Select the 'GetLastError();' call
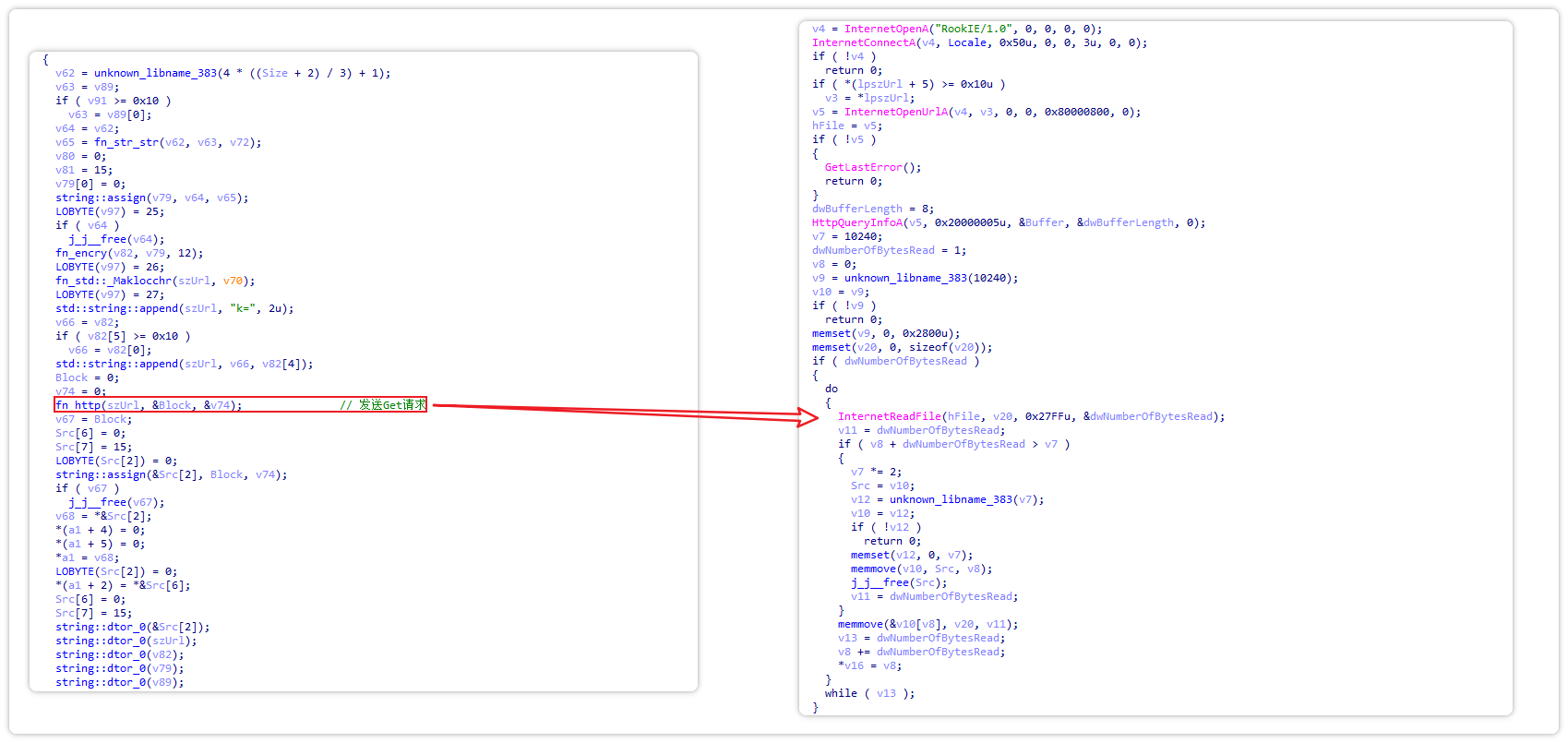Image resolution: width=1568 pixels, height=743 pixels. [x=873, y=167]
